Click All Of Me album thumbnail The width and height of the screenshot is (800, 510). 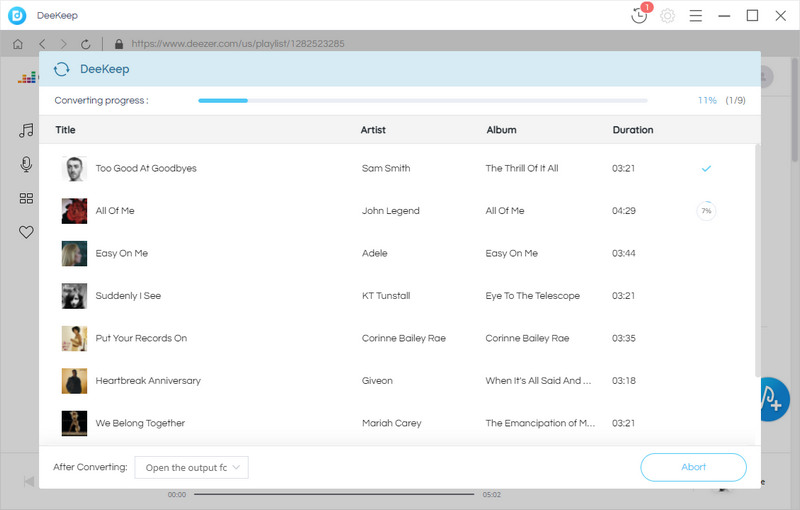(x=74, y=211)
